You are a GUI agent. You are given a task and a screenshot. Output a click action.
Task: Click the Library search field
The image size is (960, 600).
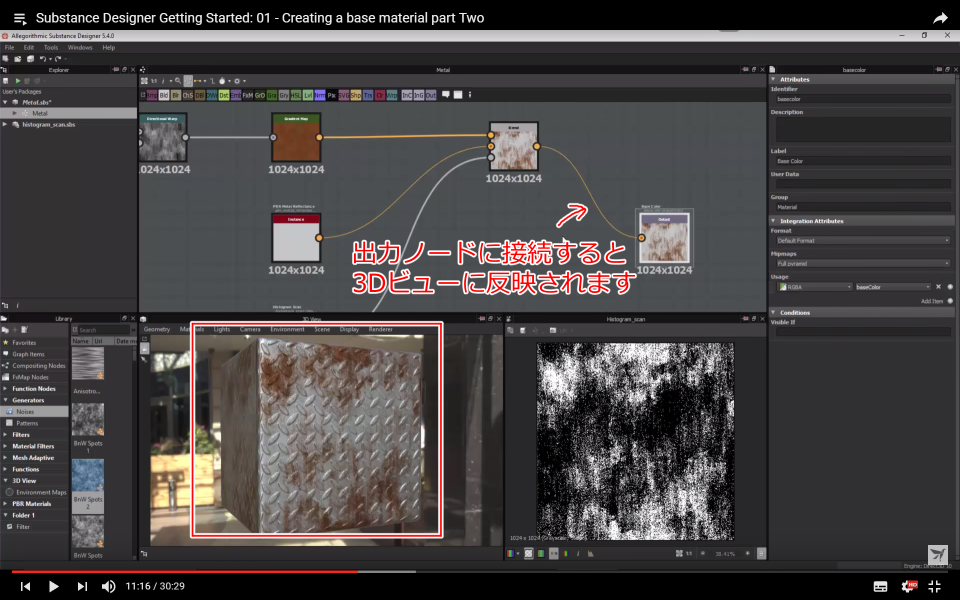103,330
